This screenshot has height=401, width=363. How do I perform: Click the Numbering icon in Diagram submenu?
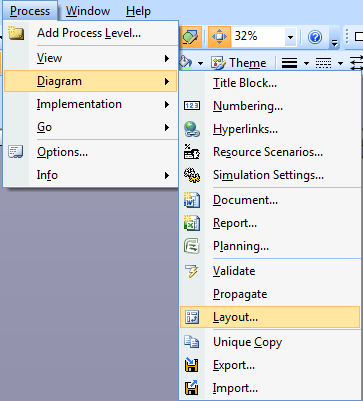coord(192,106)
